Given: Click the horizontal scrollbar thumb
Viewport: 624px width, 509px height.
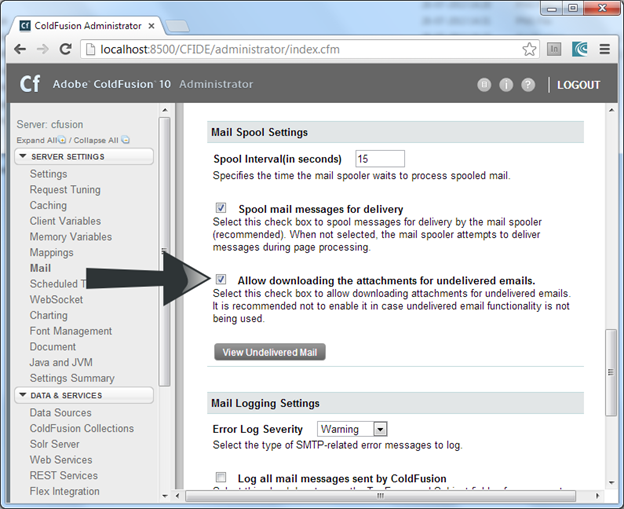Looking at the screenshot, I should pos(380,496).
